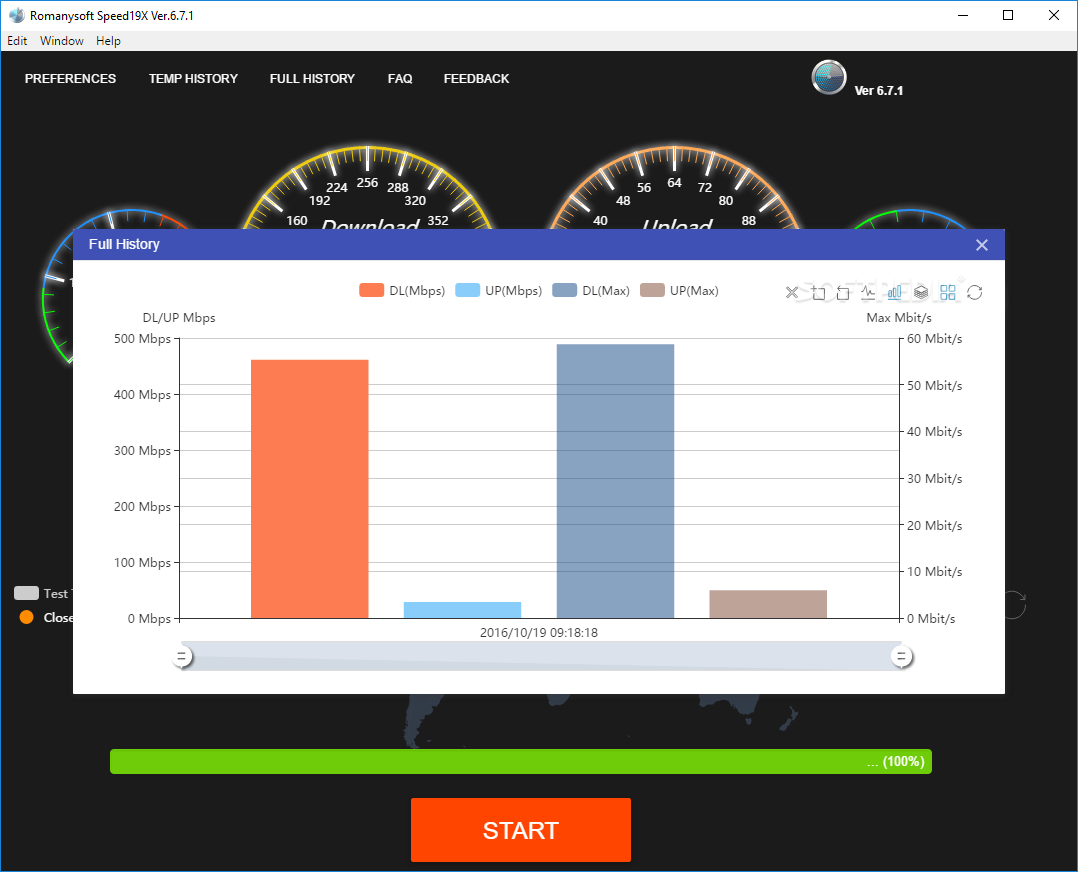Click the right data zoom slider handle
The width and height of the screenshot is (1078, 872).
[x=901, y=657]
